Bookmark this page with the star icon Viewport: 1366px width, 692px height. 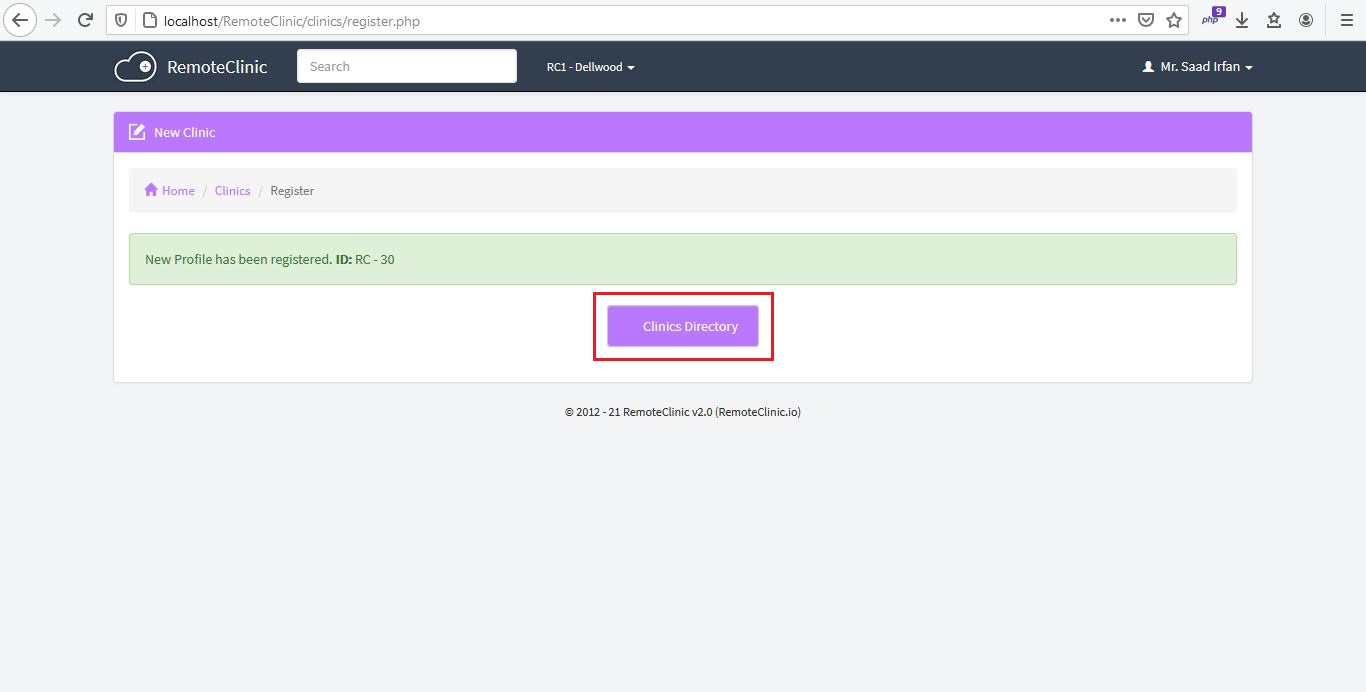tap(1174, 20)
